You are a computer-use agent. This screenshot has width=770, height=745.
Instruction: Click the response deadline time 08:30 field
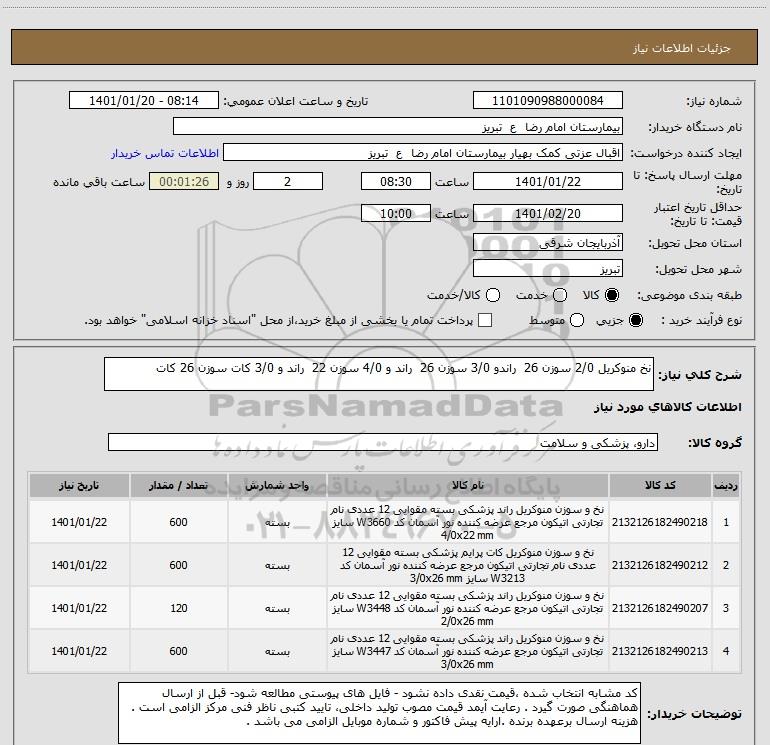(396, 181)
